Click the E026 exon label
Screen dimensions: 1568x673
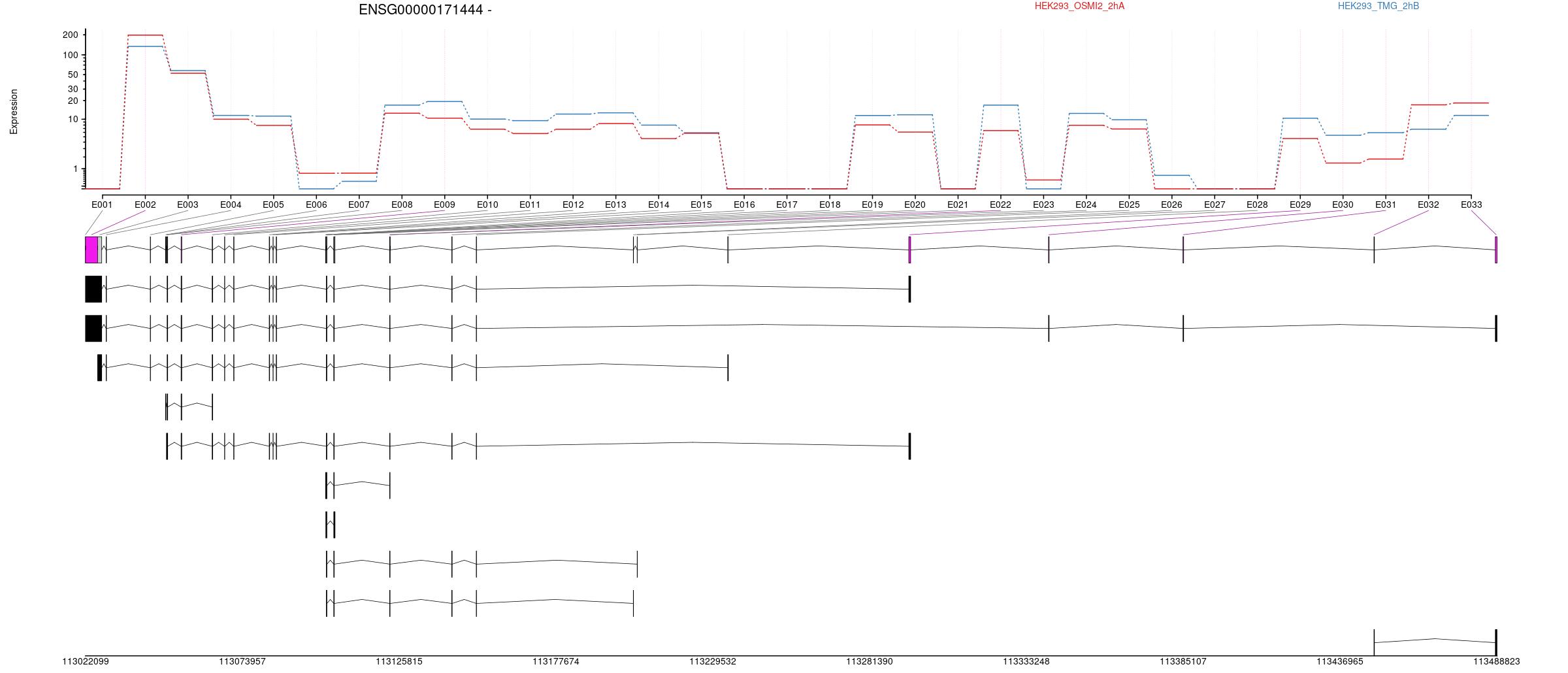(1171, 205)
